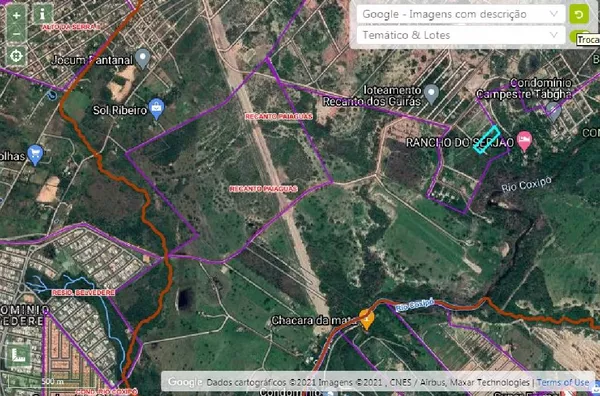Click the Chacara da mata label
This screenshot has height=396, width=600.
point(315,320)
